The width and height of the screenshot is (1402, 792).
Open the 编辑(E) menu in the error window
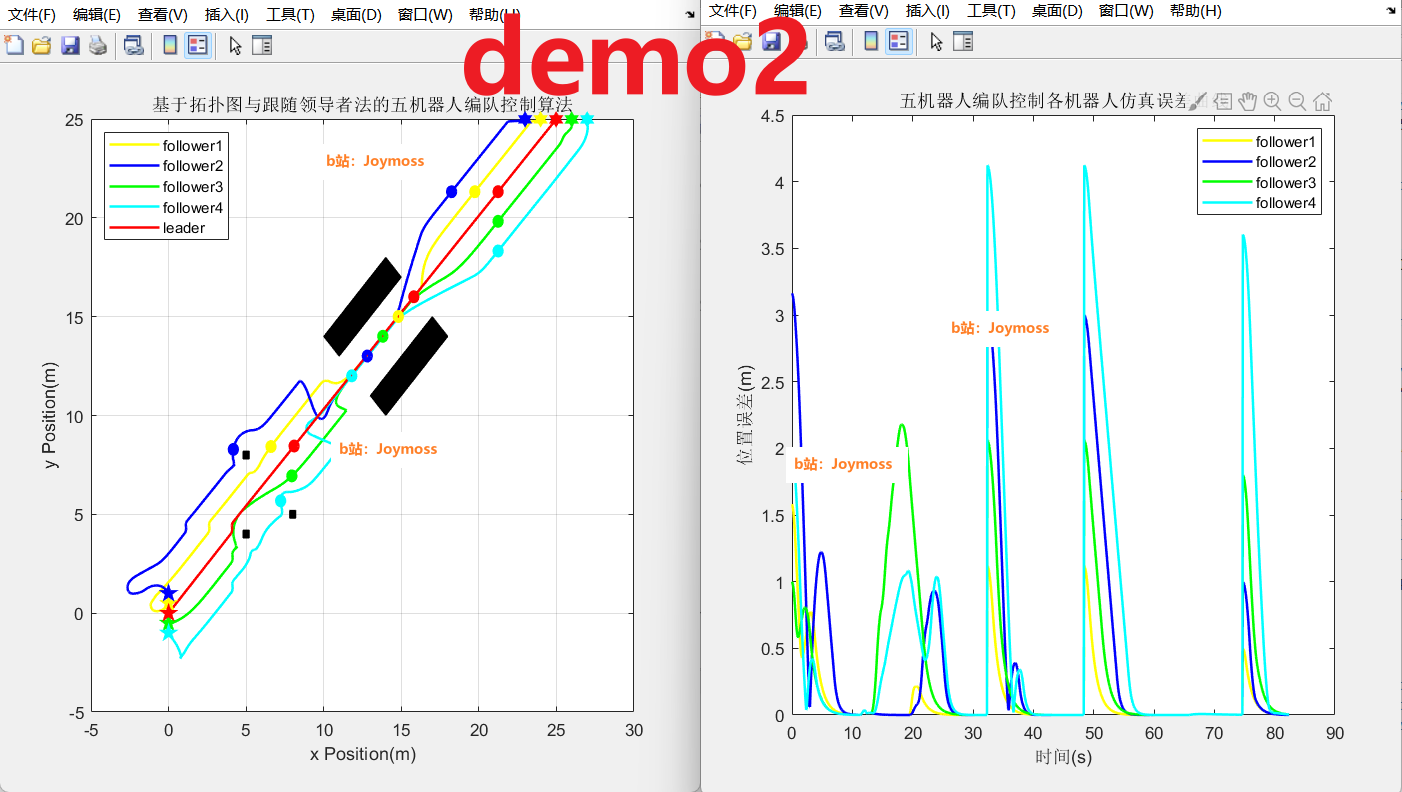coord(798,11)
